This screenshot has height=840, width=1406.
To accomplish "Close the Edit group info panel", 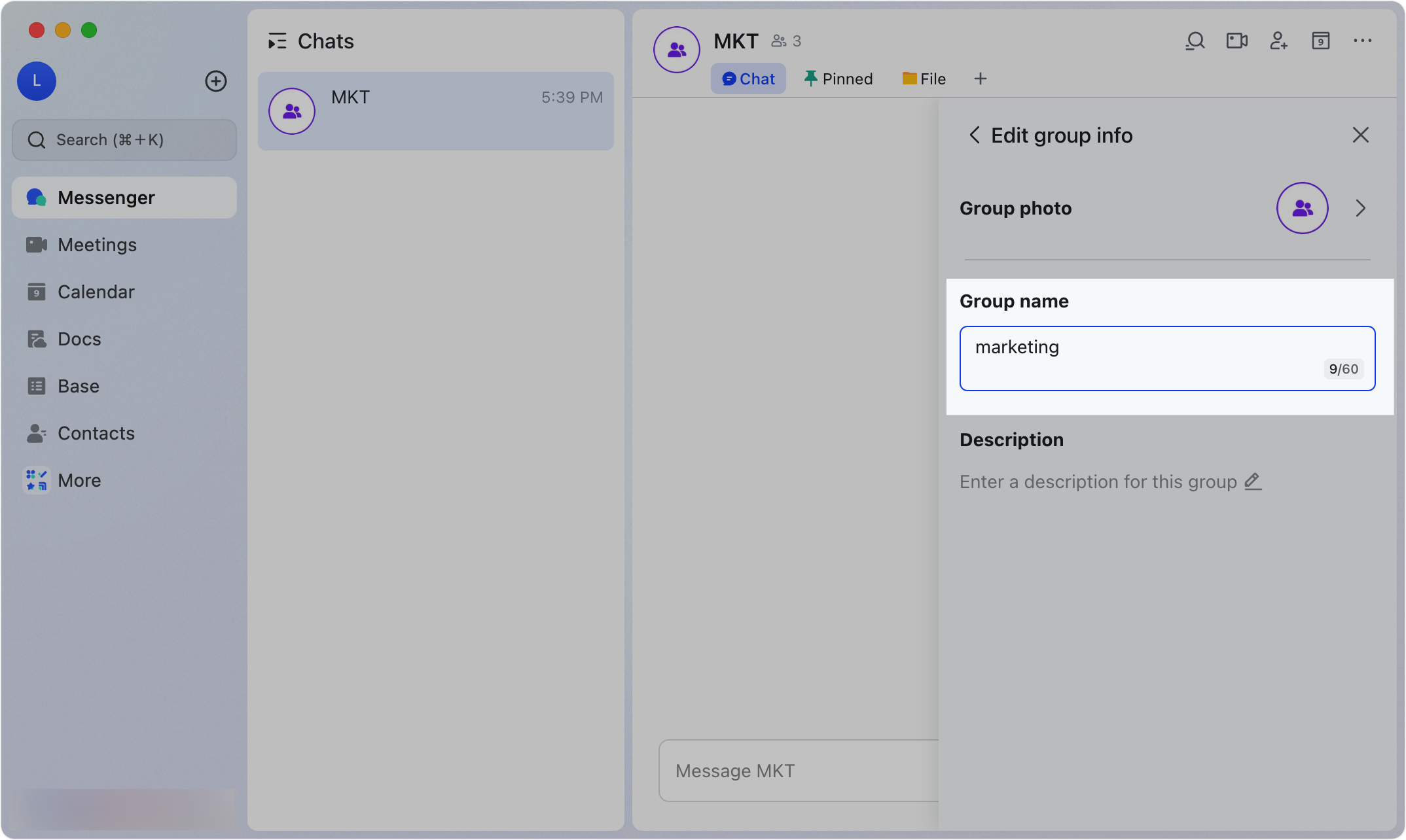I will (x=1361, y=135).
